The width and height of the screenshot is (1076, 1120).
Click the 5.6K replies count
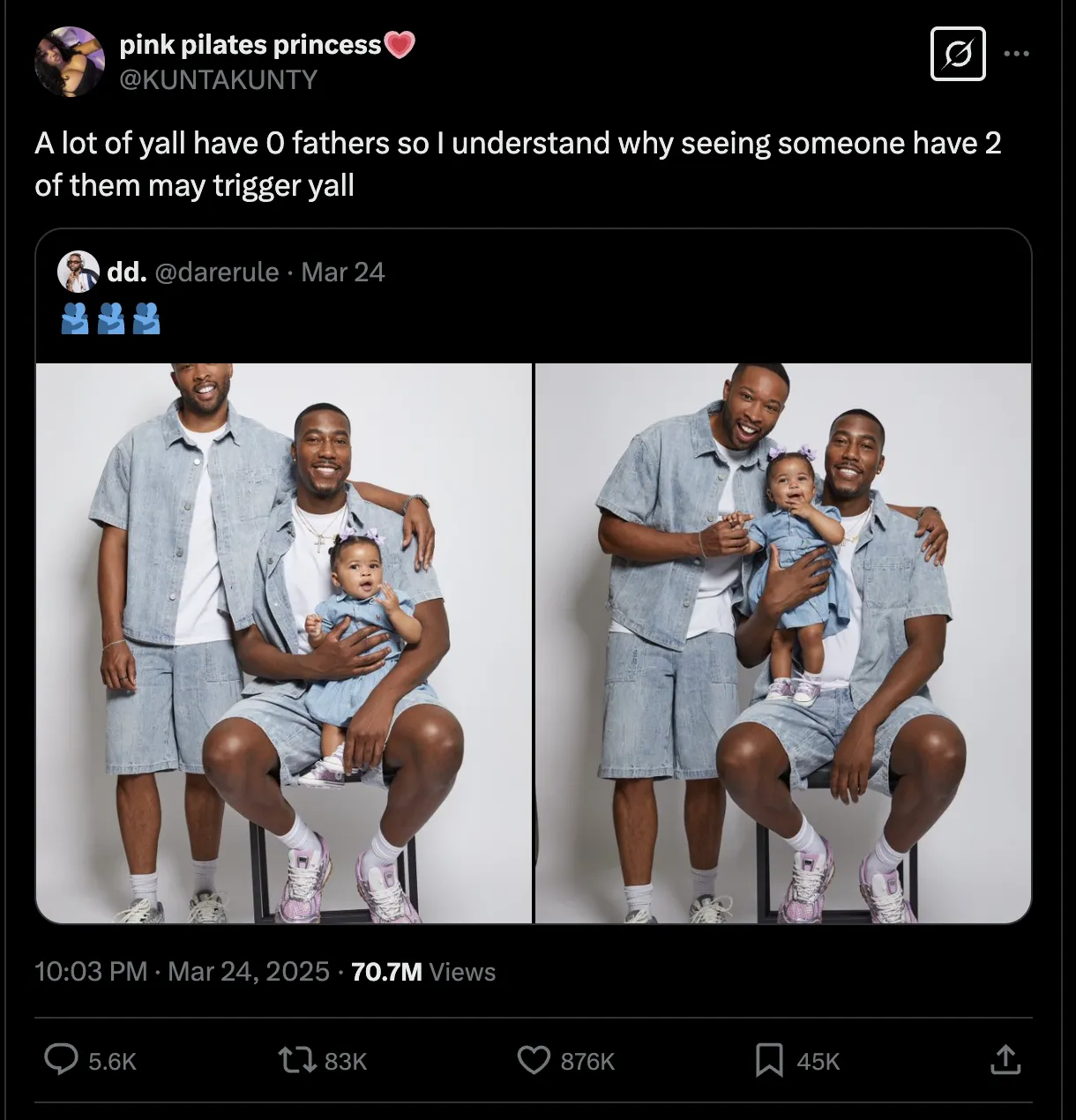[112, 1061]
